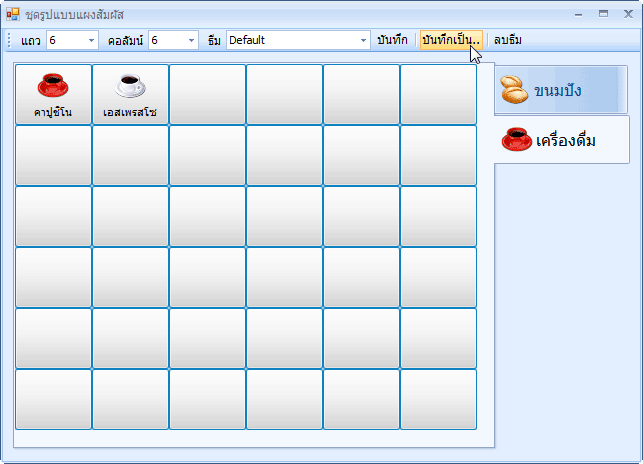Viewport: 643px width, 464px height.
Task: Switch to the ขนมปัง category tab
Action: [x=561, y=90]
